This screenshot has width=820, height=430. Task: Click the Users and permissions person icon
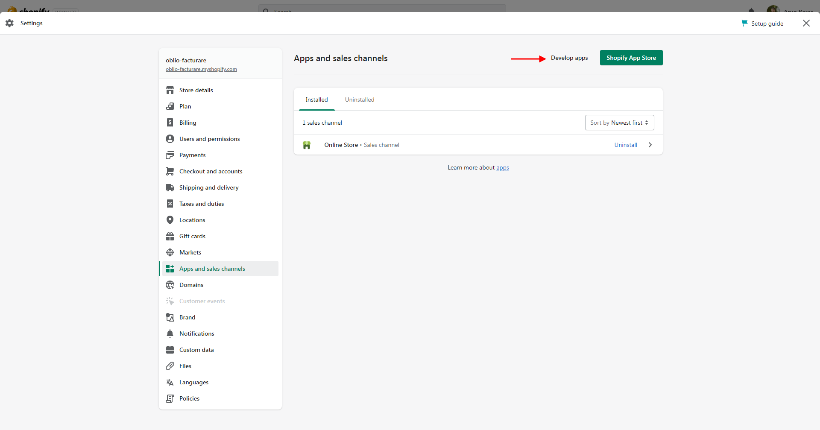pyautogui.click(x=170, y=139)
